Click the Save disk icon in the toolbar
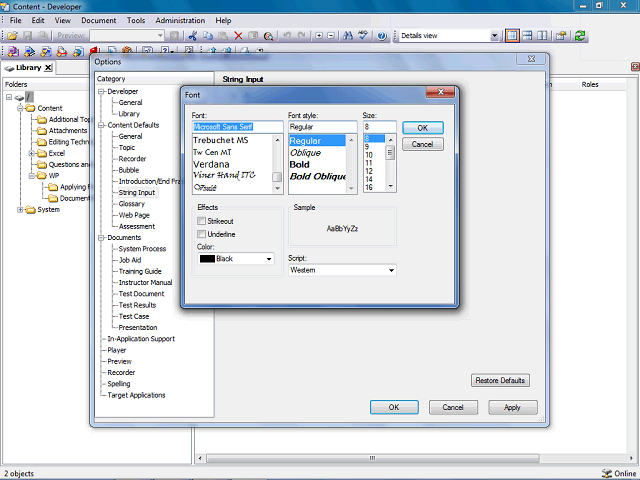Image resolution: width=640 pixels, height=480 pixels. pyautogui.click(x=27, y=36)
